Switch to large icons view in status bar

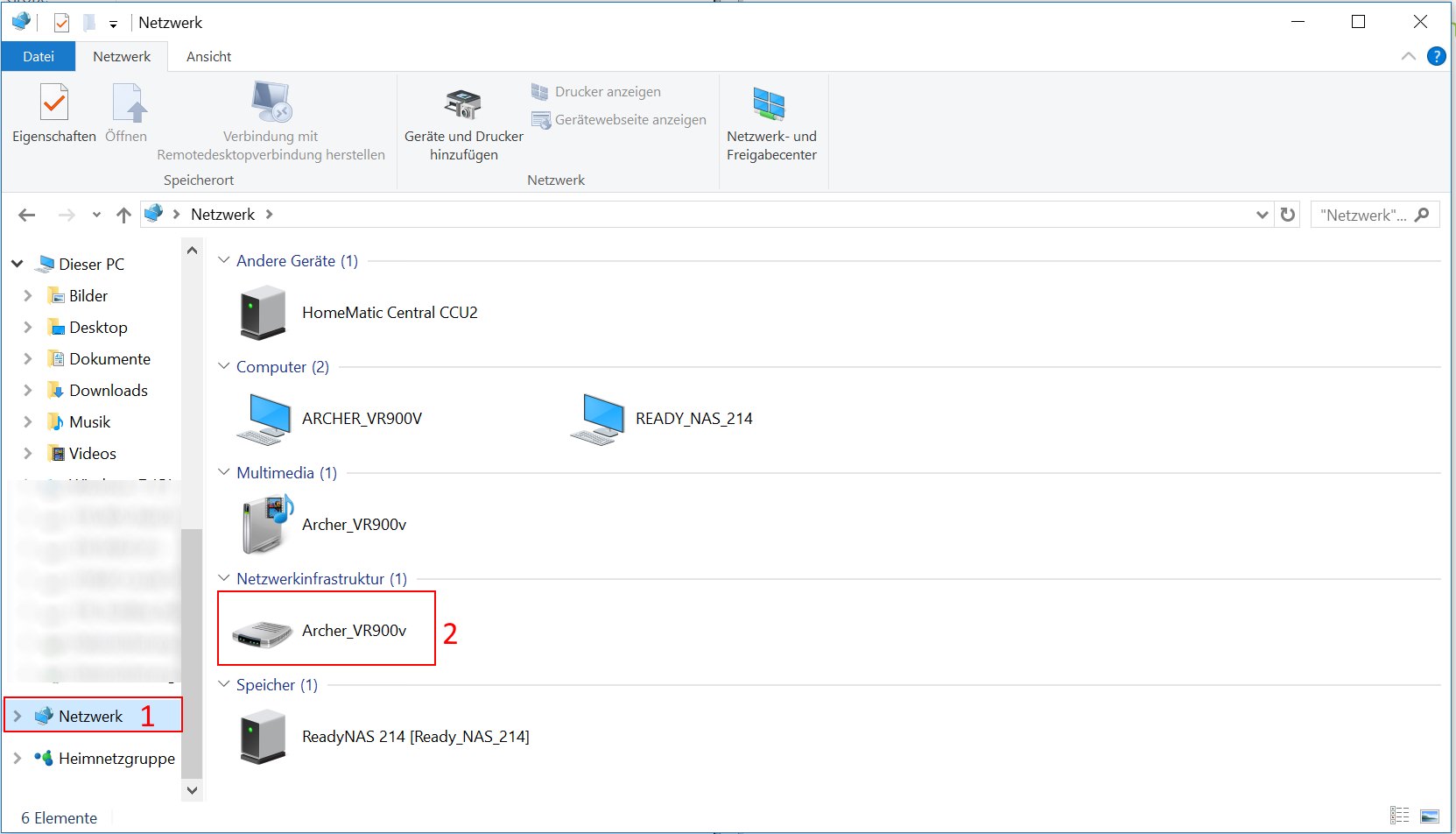(x=1430, y=816)
